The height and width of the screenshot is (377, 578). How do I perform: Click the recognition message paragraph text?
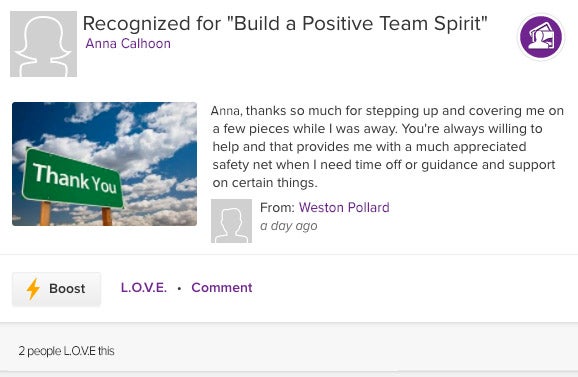[387, 147]
